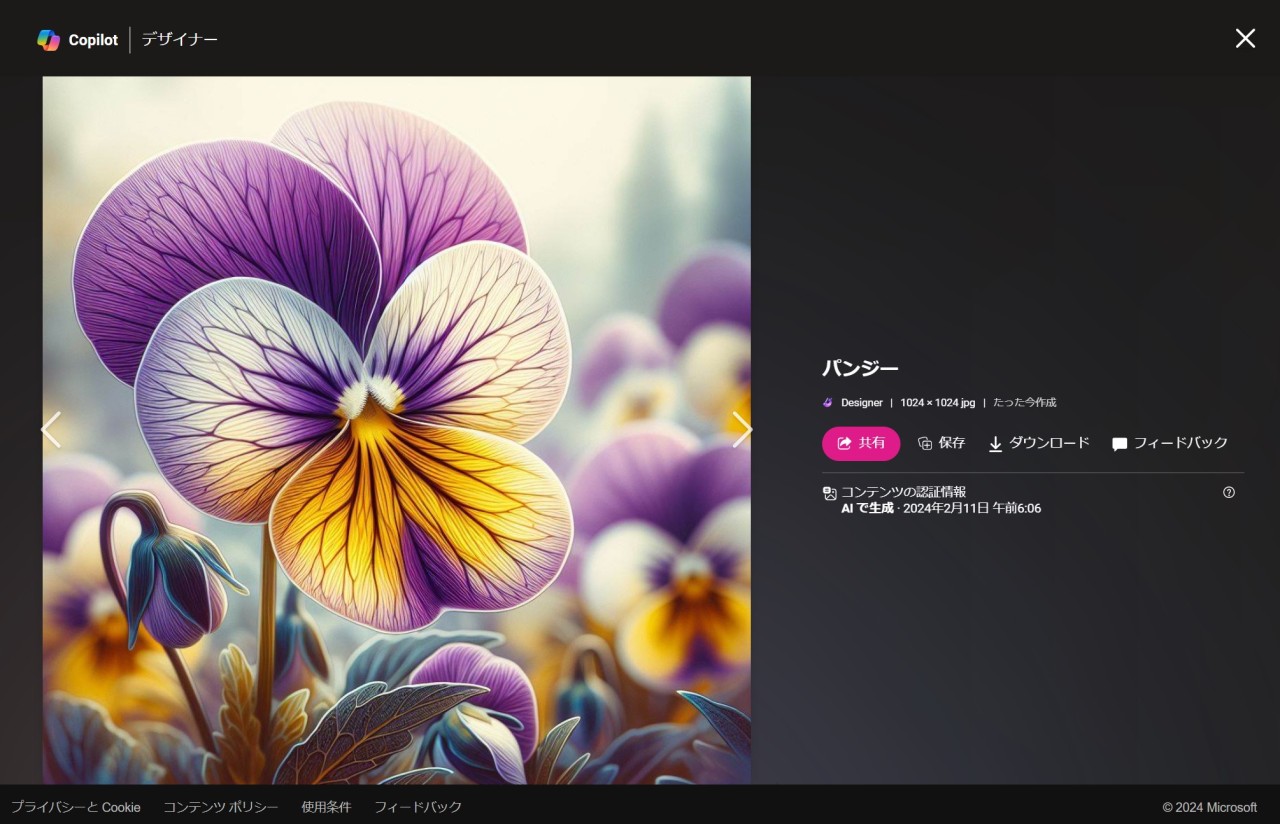Open コンテンツ ポリシー footer link

tap(221, 807)
